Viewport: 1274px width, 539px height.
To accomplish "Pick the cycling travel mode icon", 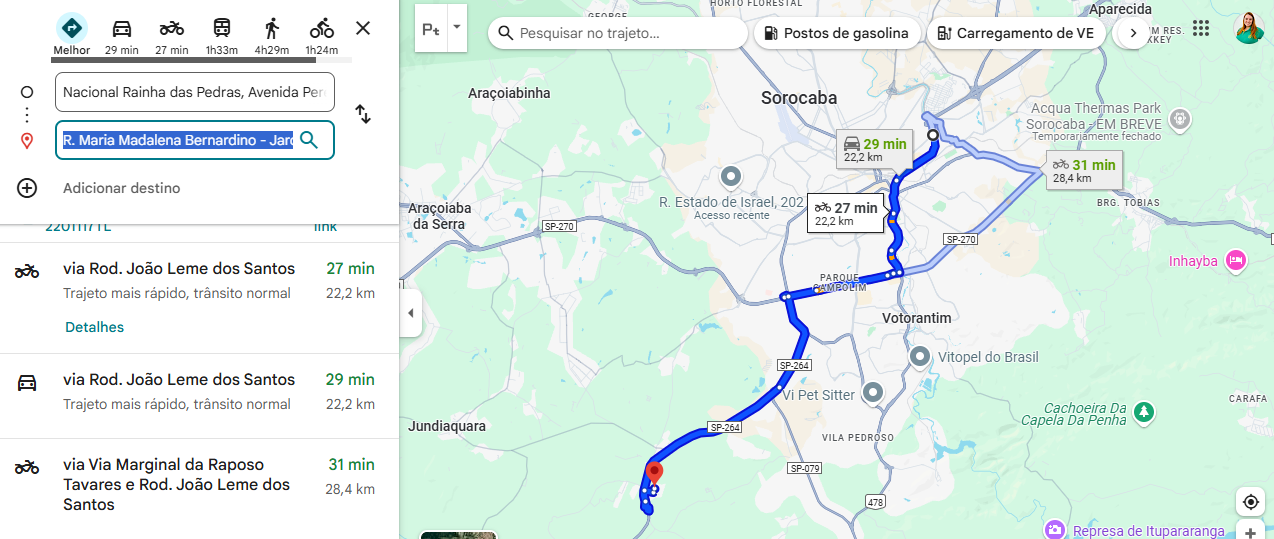I will point(322,29).
